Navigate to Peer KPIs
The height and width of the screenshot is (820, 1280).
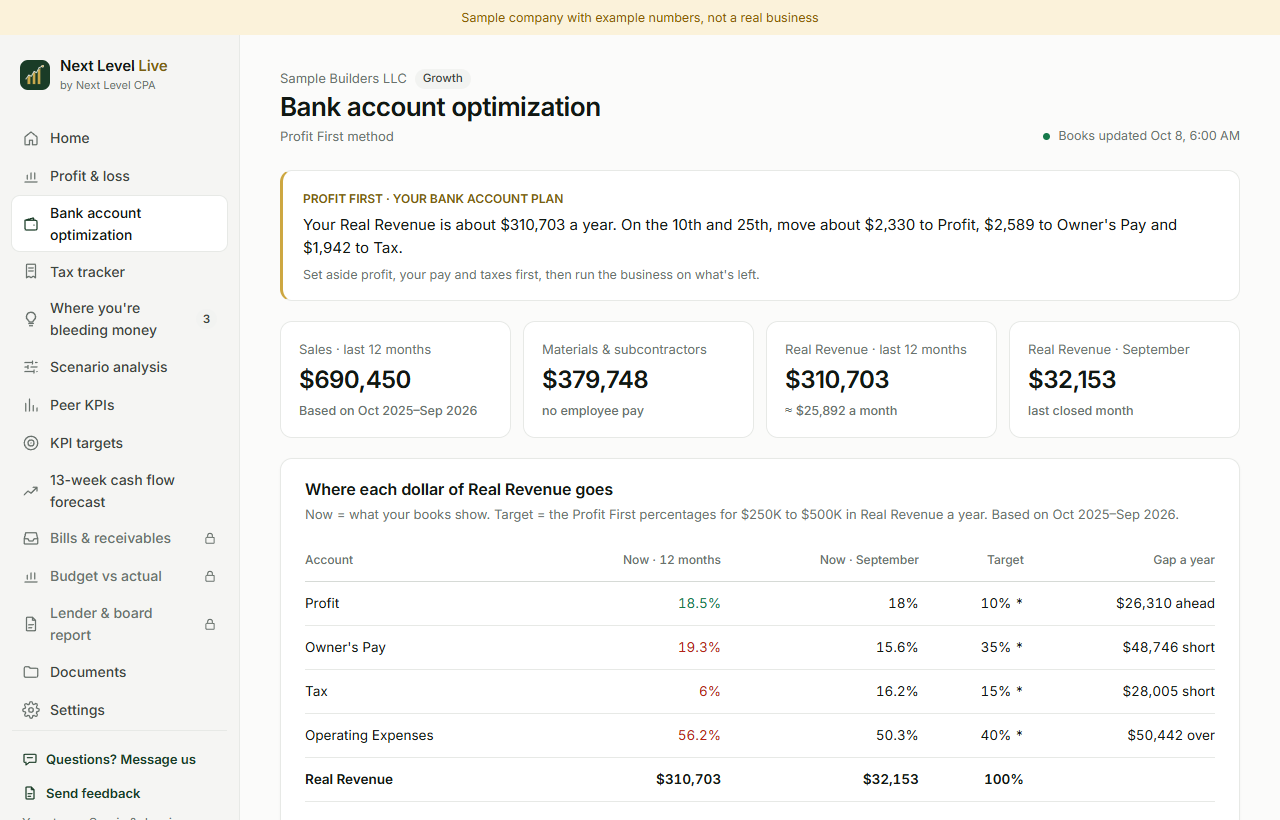click(119, 405)
